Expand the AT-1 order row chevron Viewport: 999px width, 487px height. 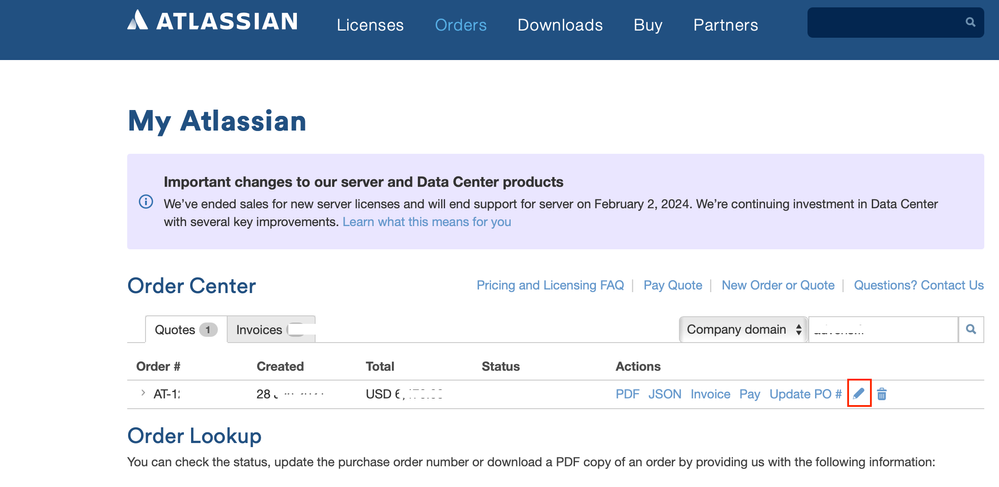(x=143, y=393)
